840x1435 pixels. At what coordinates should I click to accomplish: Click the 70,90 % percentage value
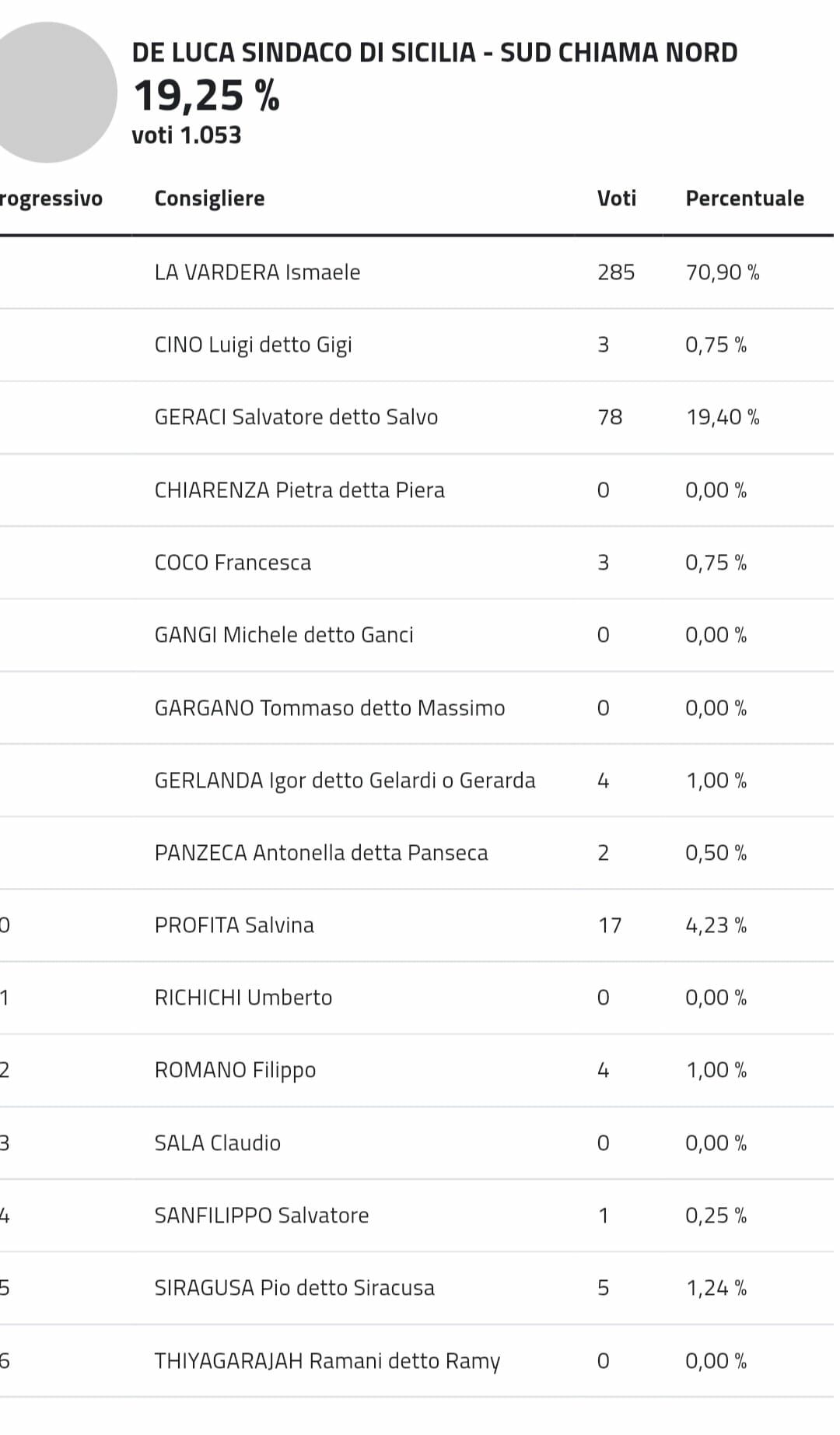(723, 272)
